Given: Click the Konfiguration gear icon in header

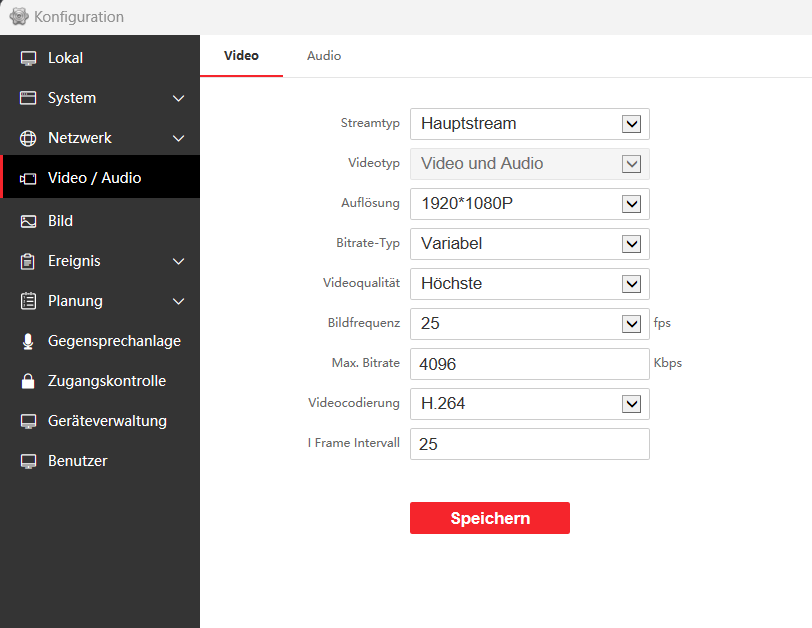Looking at the screenshot, I should [x=18, y=17].
